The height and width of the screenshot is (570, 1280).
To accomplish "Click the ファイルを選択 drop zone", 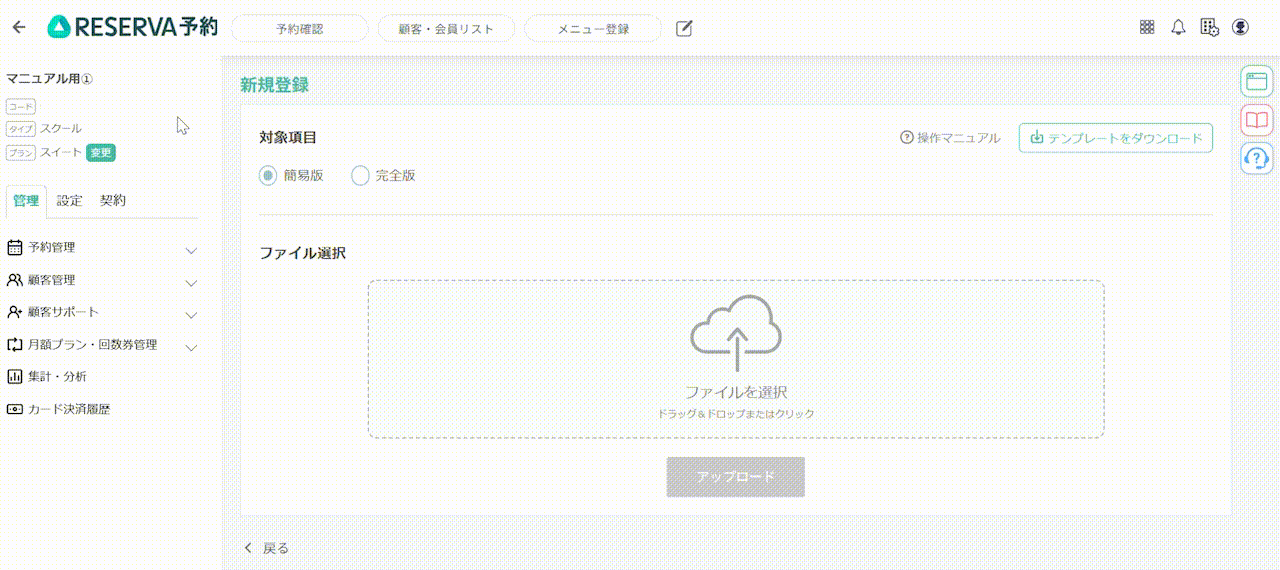I will [x=736, y=359].
